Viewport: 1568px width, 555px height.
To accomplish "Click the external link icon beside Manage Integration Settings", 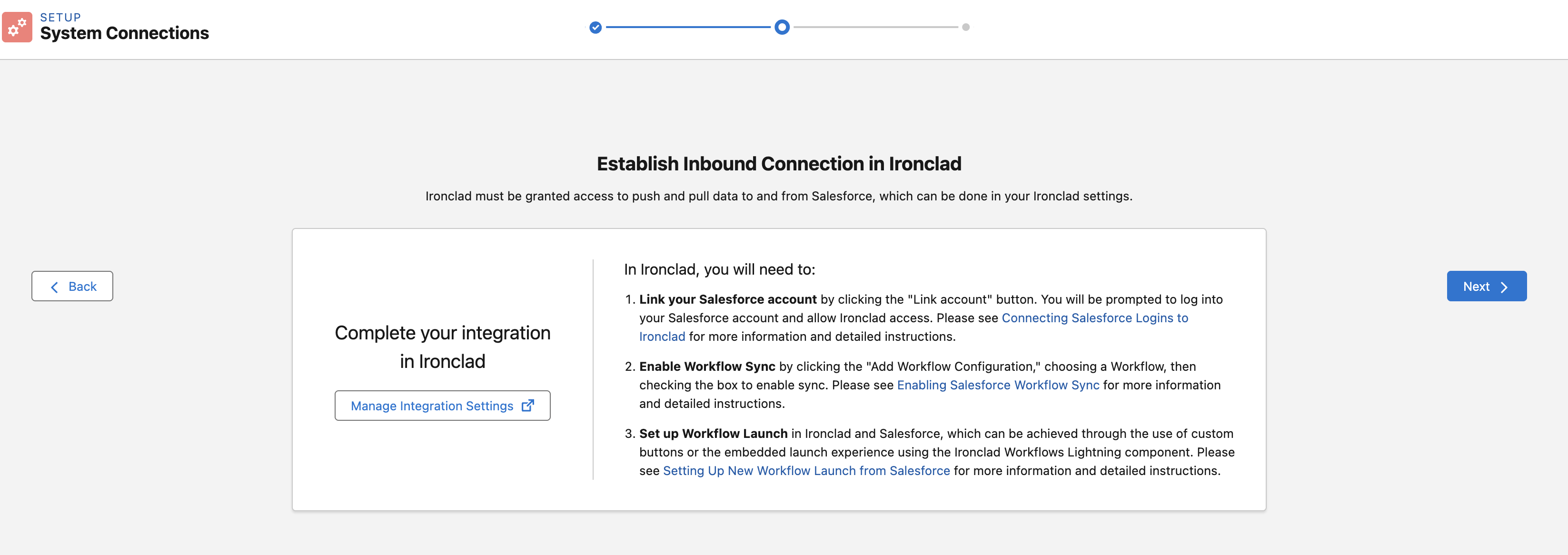I will [x=527, y=405].
